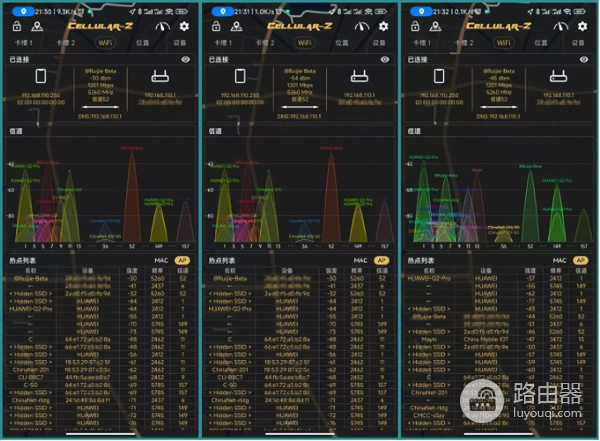Select the WiFi tab in the 21:32 screenshot
This screenshot has height=441, width=600.
pyautogui.click(x=504, y=42)
